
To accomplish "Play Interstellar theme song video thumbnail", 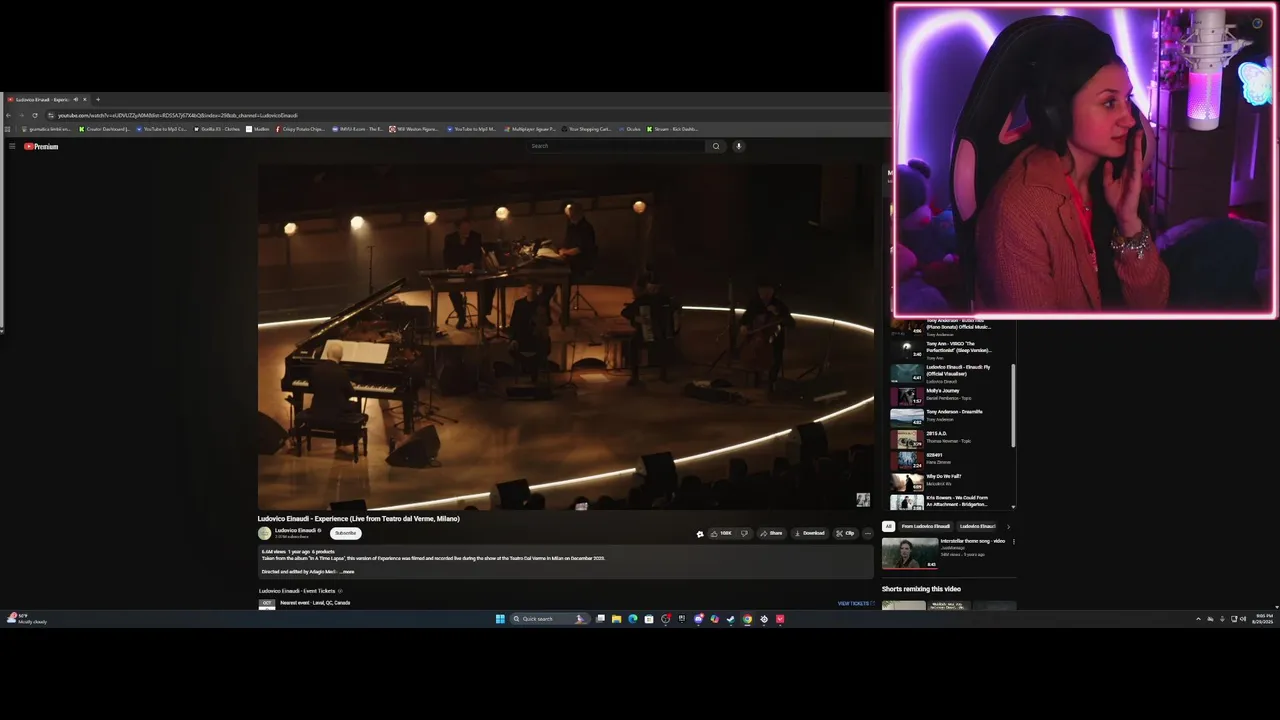I will tap(909, 552).
